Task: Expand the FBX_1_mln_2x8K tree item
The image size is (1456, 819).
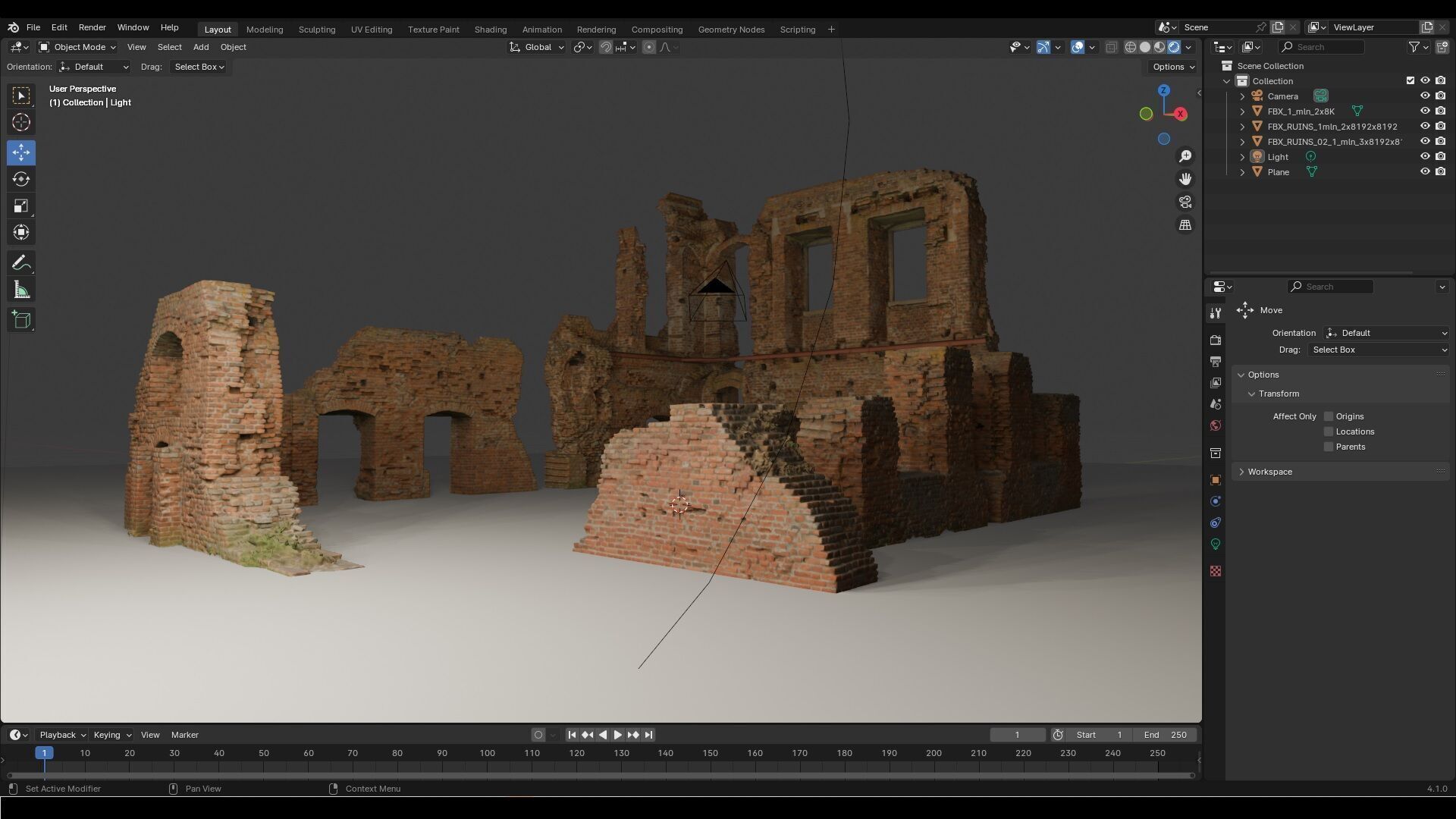Action: click(x=1242, y=111)
